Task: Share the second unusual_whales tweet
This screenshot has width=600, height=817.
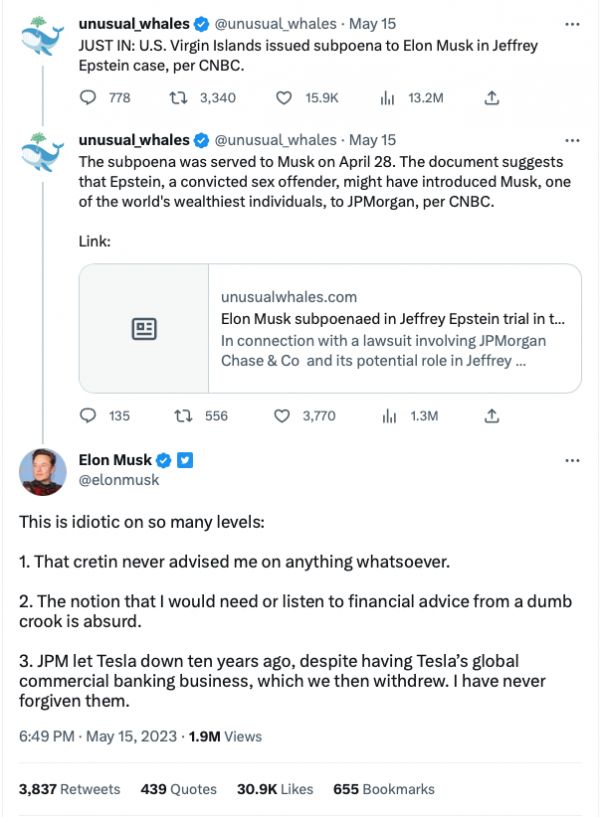Action: pyautogui.click(x=491, y=415)
